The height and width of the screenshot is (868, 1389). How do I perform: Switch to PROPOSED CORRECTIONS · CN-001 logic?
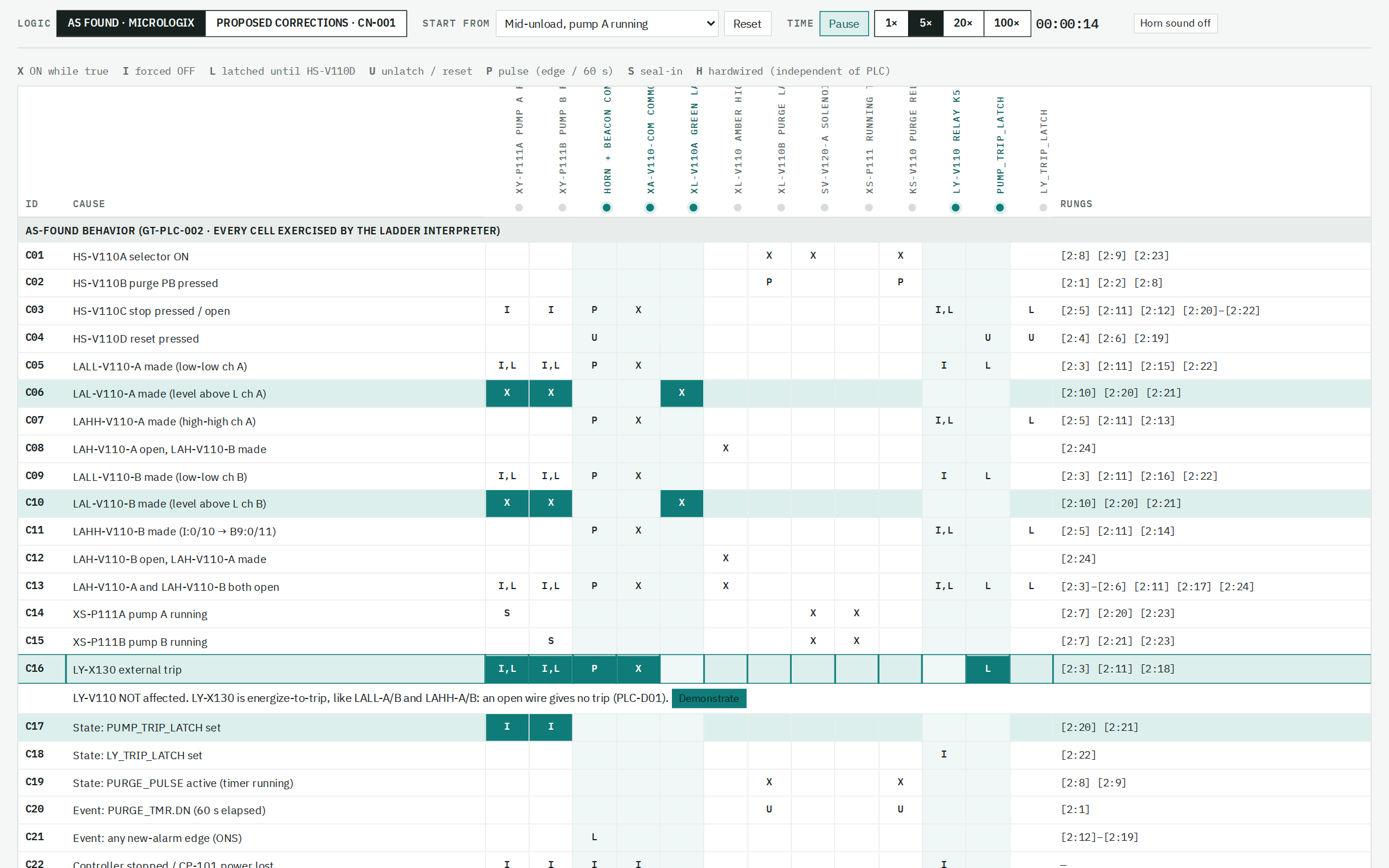306,23
